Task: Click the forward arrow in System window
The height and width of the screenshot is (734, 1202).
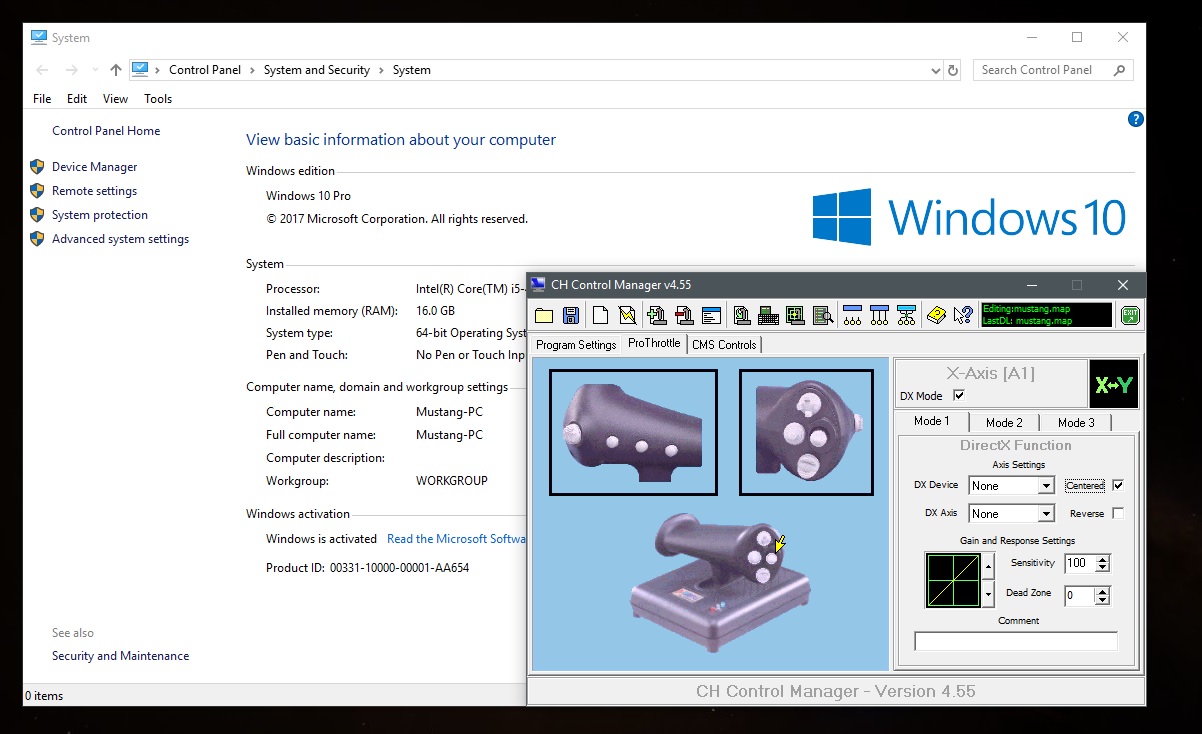Action: 71,70
